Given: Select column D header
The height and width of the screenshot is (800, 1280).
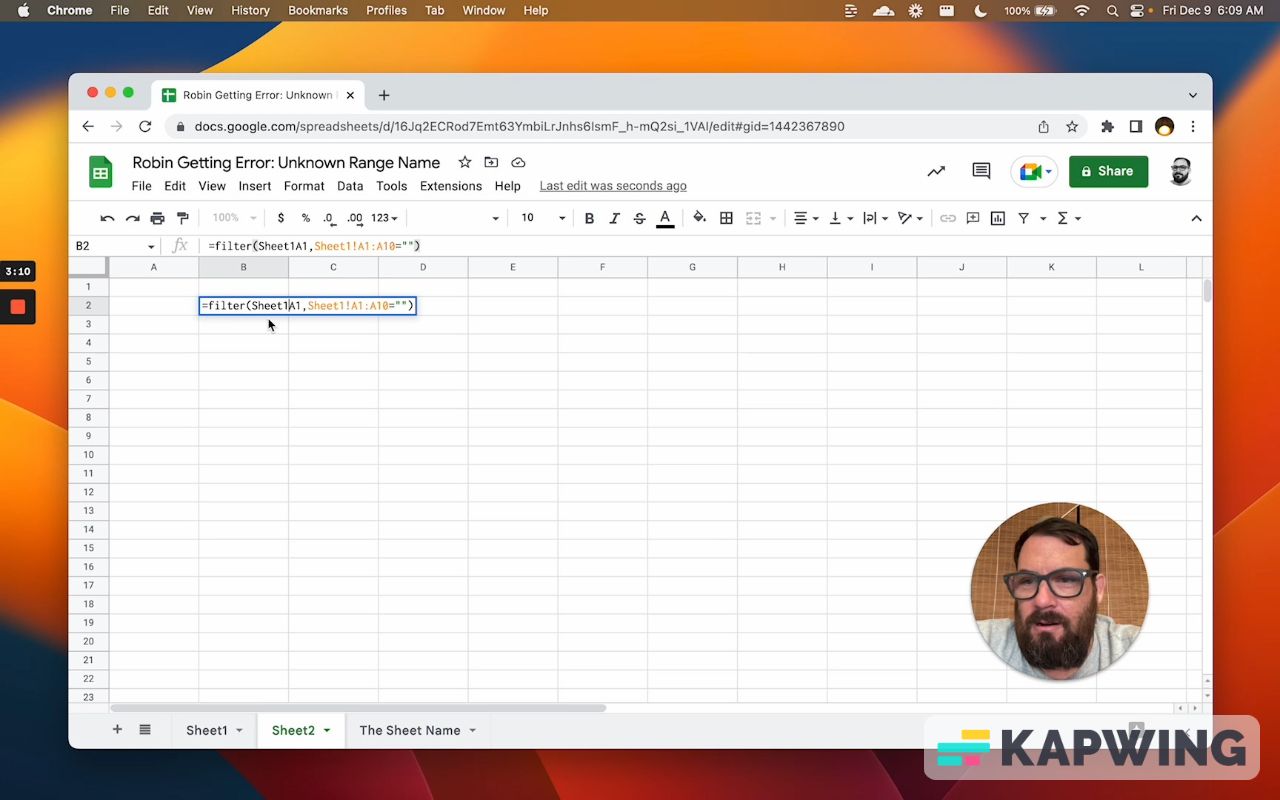Looking at the screenshot, I should [x=423, y=267].
